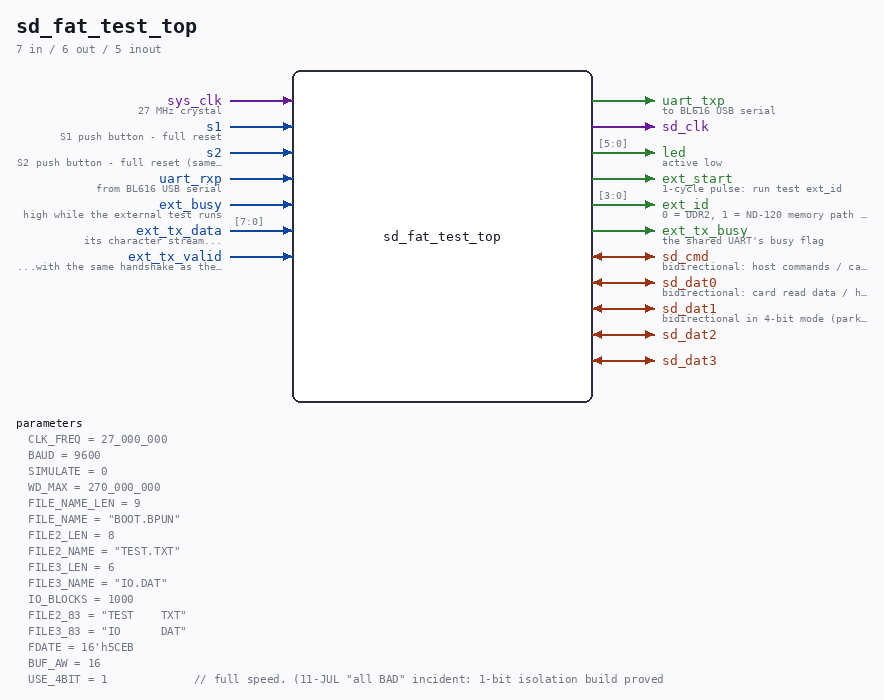Select the '7 in / 6 out / 5 inout' summary
This screenshot has width=884, height=700.
(x=89, y=49)
